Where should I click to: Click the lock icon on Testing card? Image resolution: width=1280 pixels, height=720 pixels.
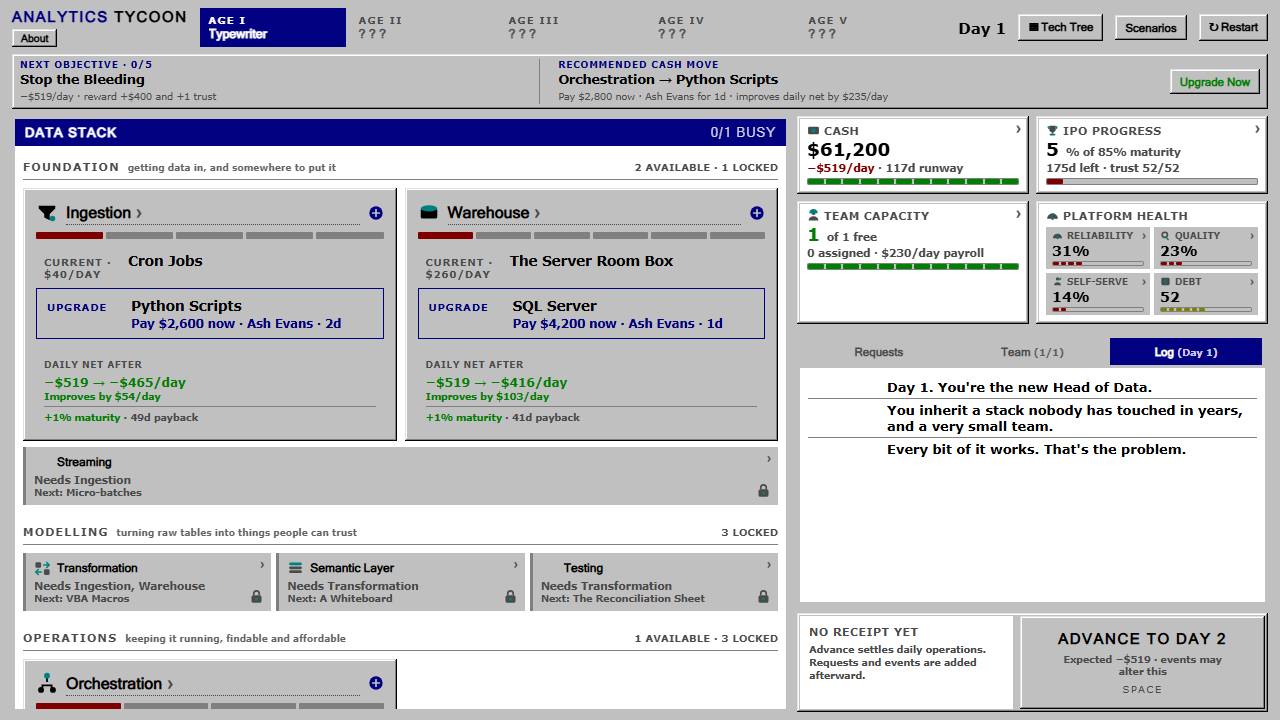(x=763, y=597)
